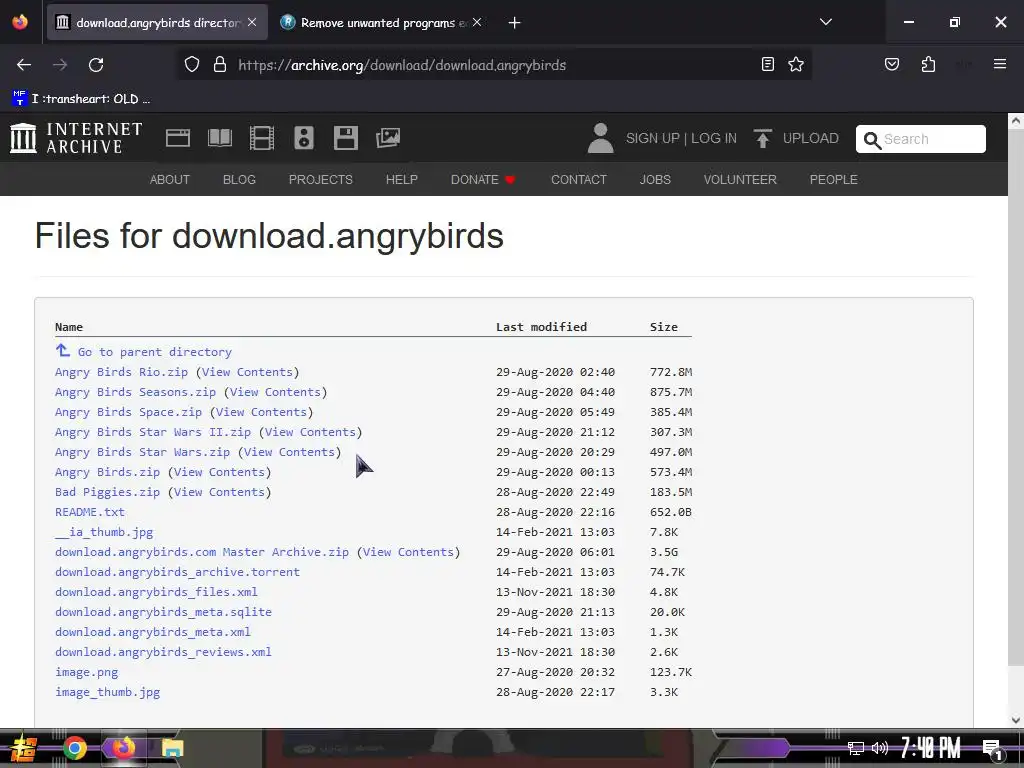Open download.angrybirds_meta.sqlite
This screenshot has height=768, width=1024.
tap(163, 612)
